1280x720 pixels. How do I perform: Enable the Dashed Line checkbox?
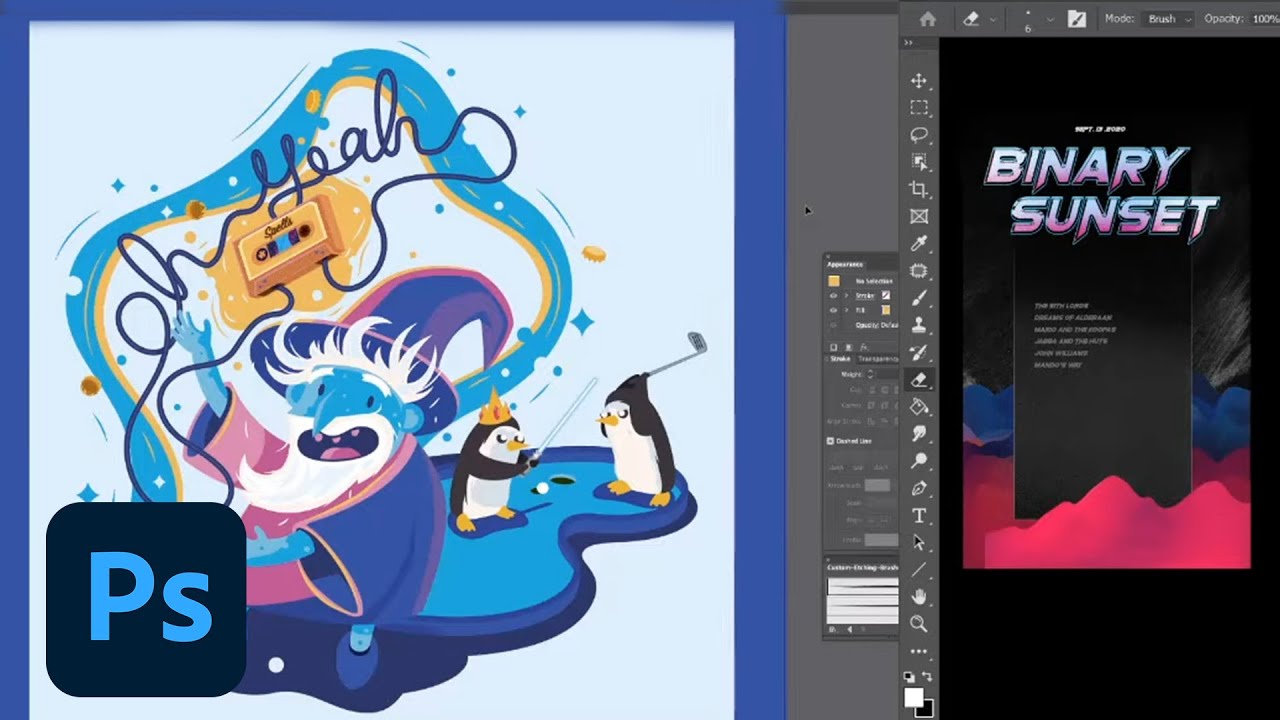[830, 440]
